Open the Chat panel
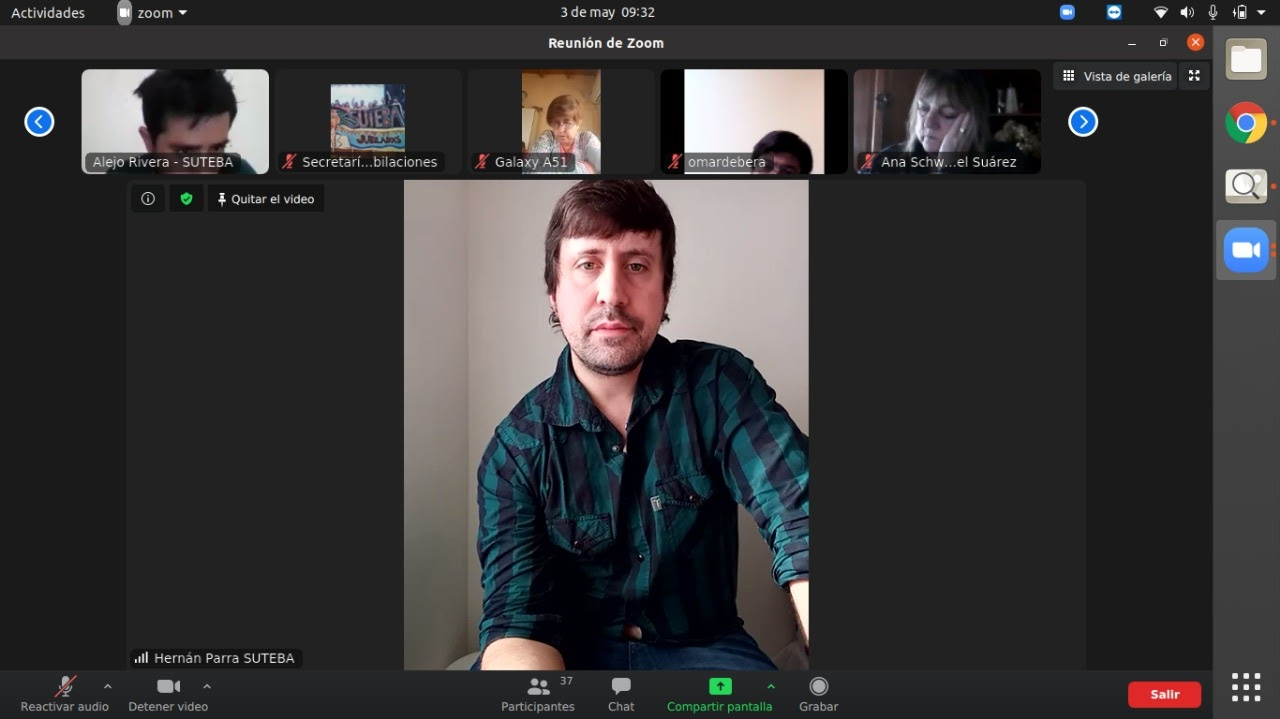Image resolution: width=1280 pixels, height=719 pixels. click(x=621, y=694)
